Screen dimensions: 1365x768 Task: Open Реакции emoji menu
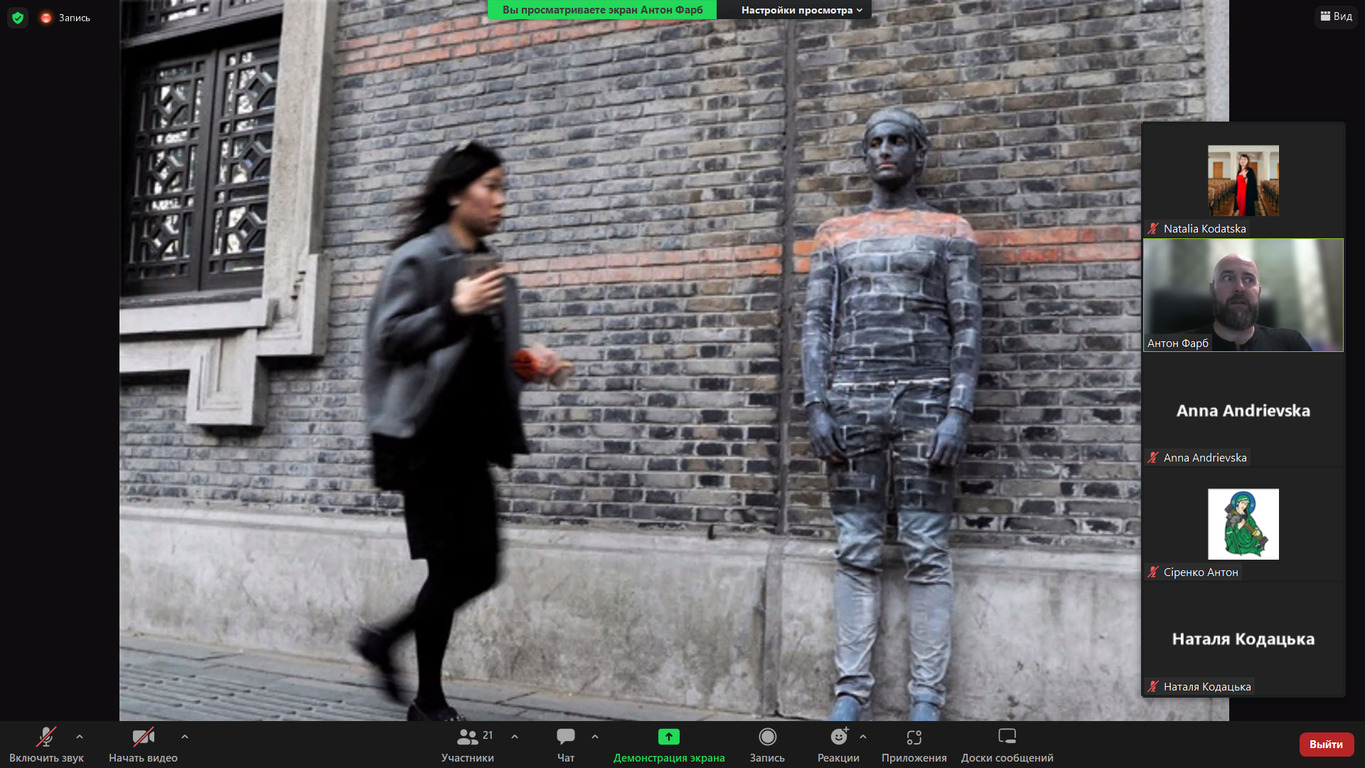838,745
